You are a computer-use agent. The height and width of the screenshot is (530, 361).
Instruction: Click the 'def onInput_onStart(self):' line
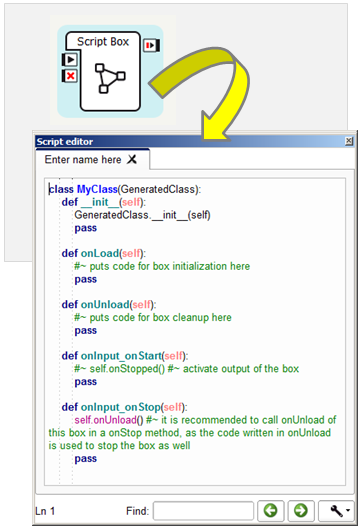[125, 356]
